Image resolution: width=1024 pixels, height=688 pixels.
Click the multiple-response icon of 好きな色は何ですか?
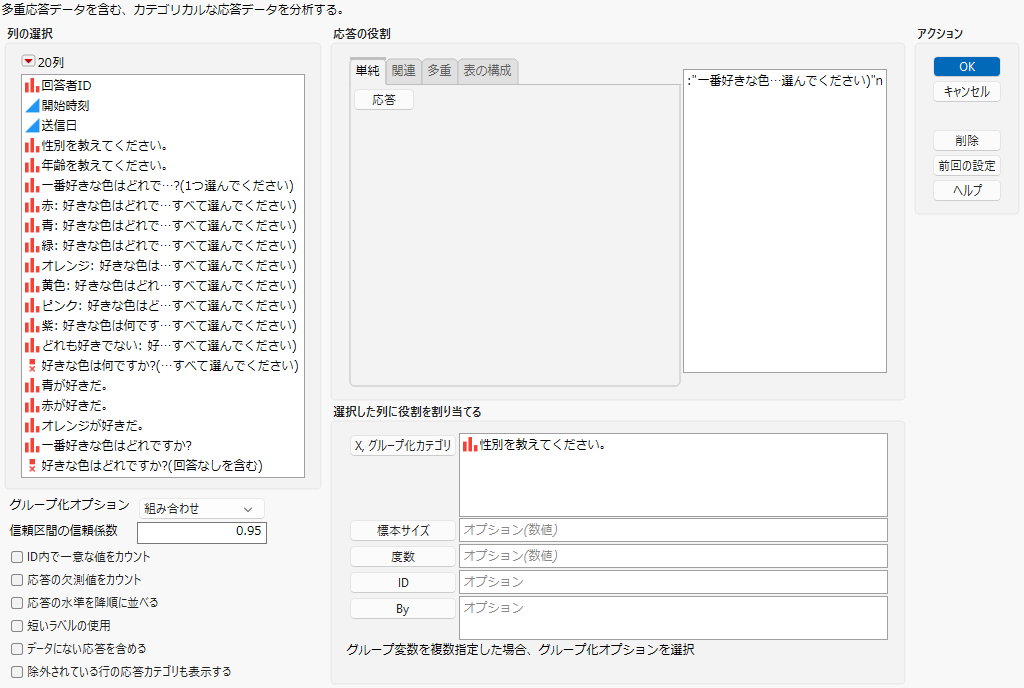[x=32, y=366]
